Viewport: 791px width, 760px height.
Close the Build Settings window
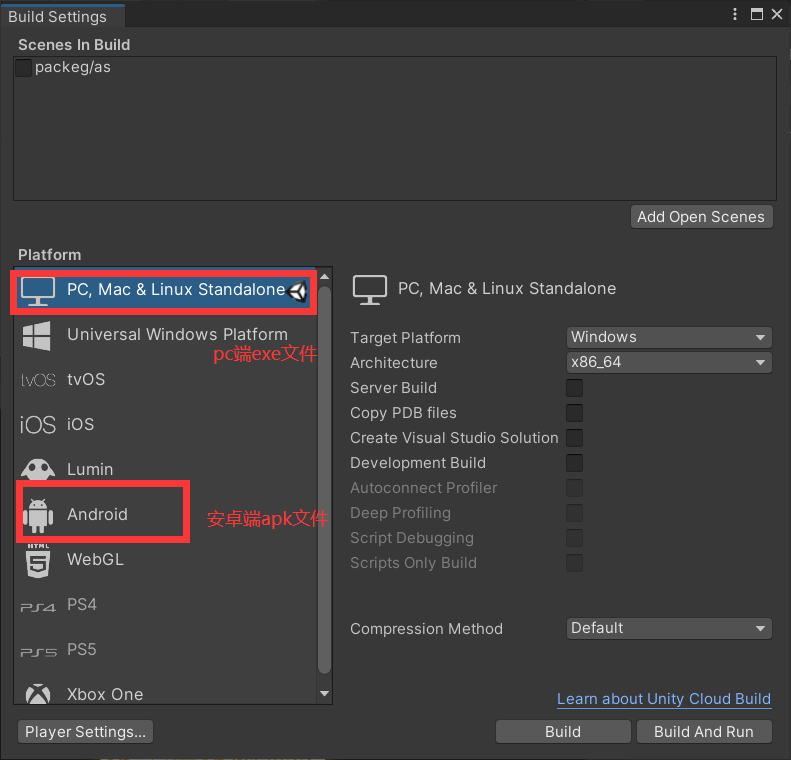(777, 14)
